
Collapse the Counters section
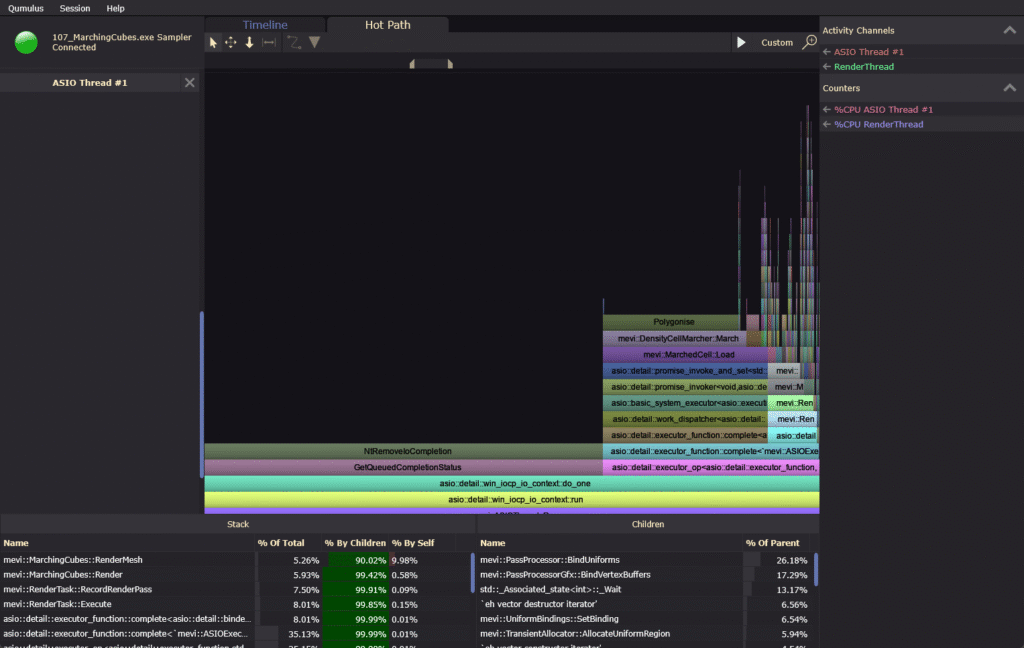pyautogui.click(x=1009, y=88)
